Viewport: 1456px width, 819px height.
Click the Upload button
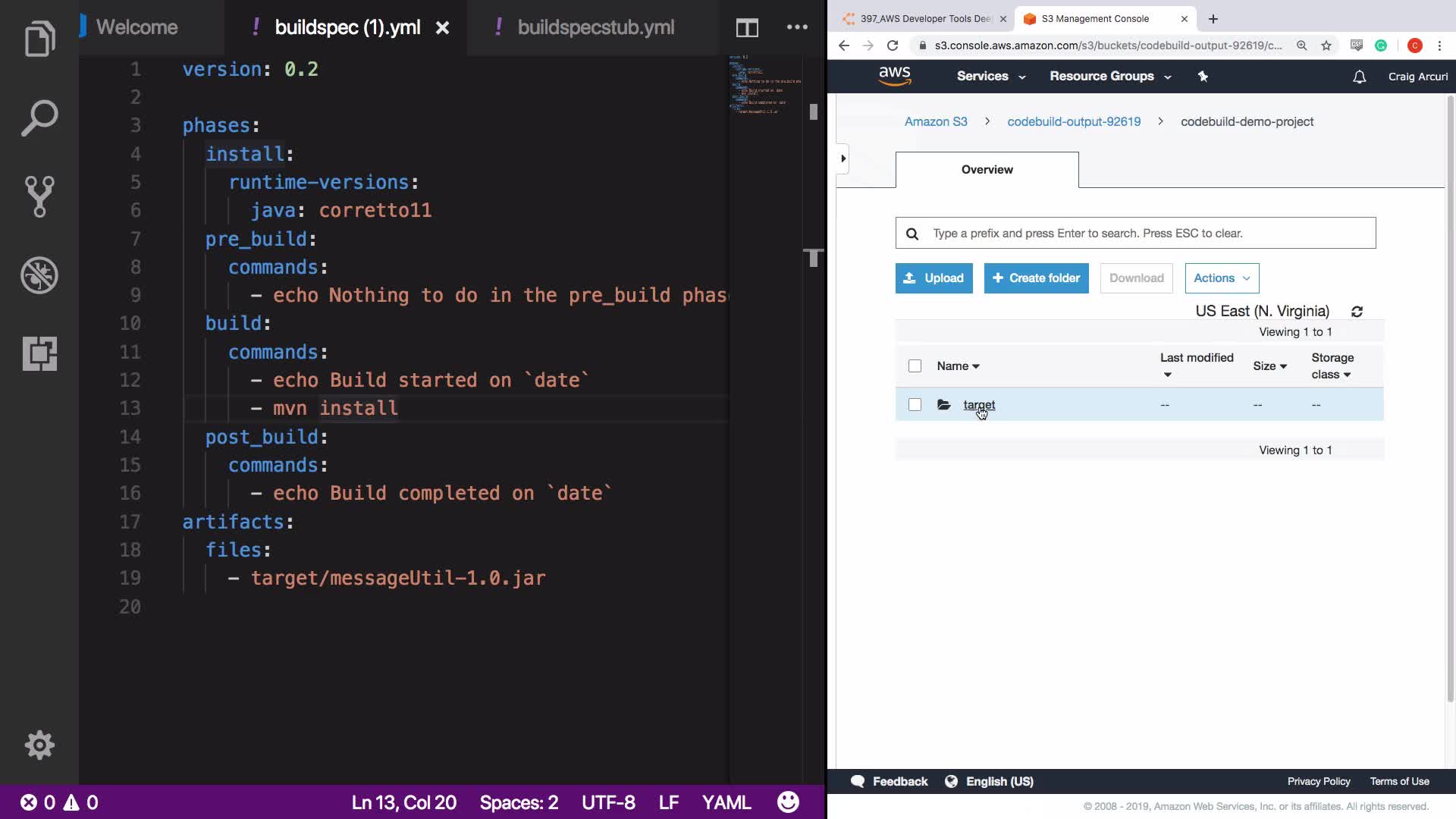(934, 278)
